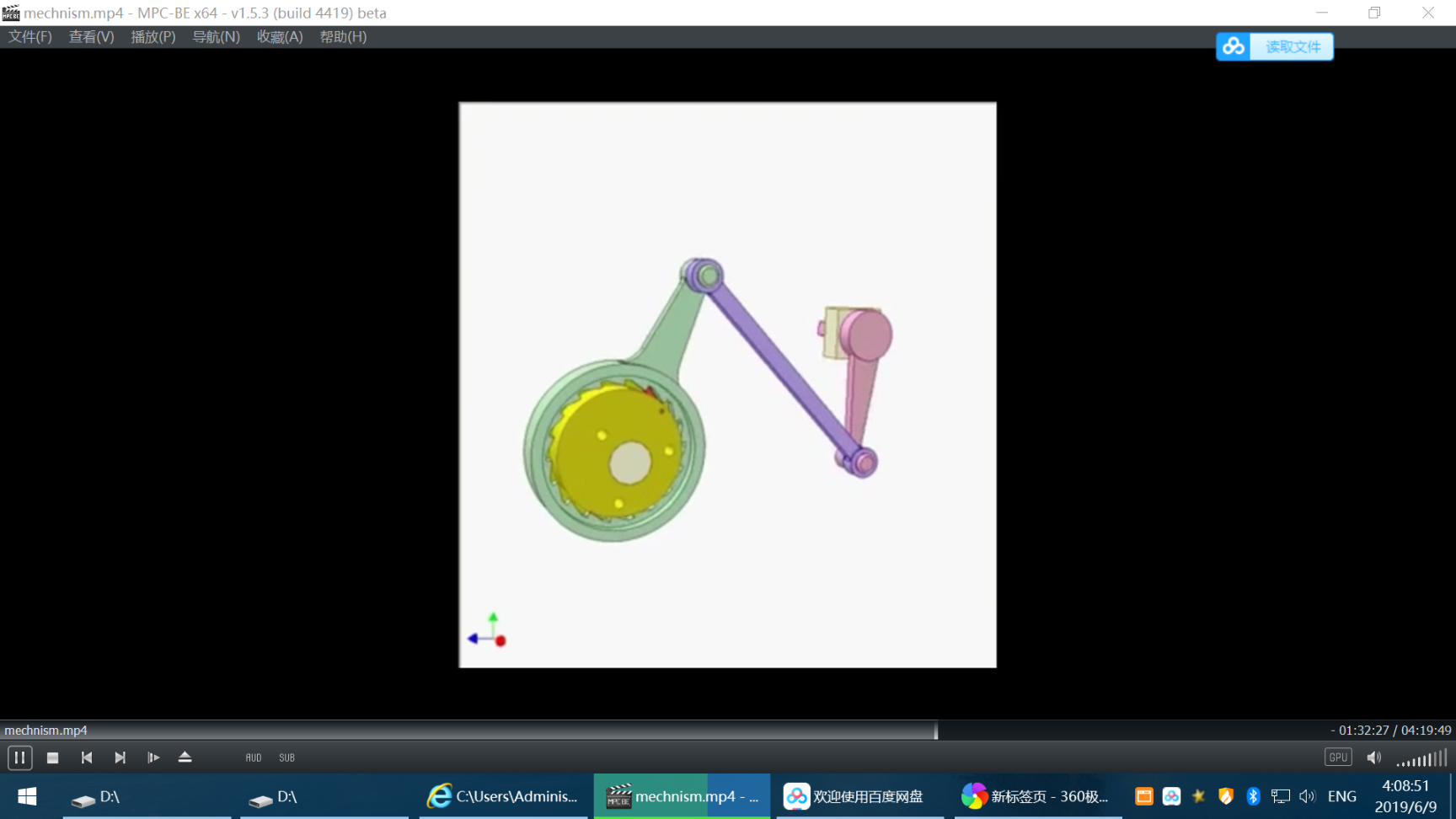Adjust the player volume slider

tap(1422, 758)
